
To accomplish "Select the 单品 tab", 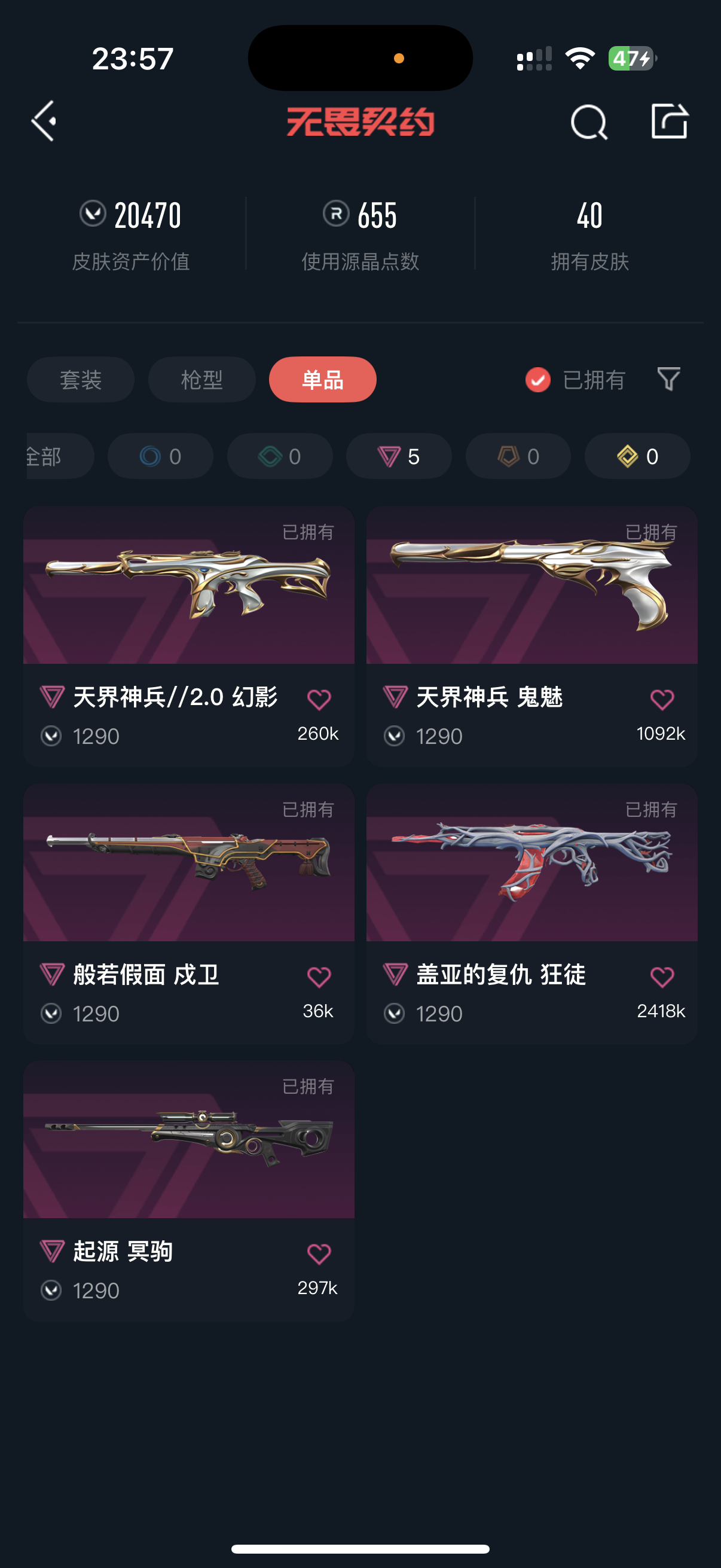I will 323,379.
